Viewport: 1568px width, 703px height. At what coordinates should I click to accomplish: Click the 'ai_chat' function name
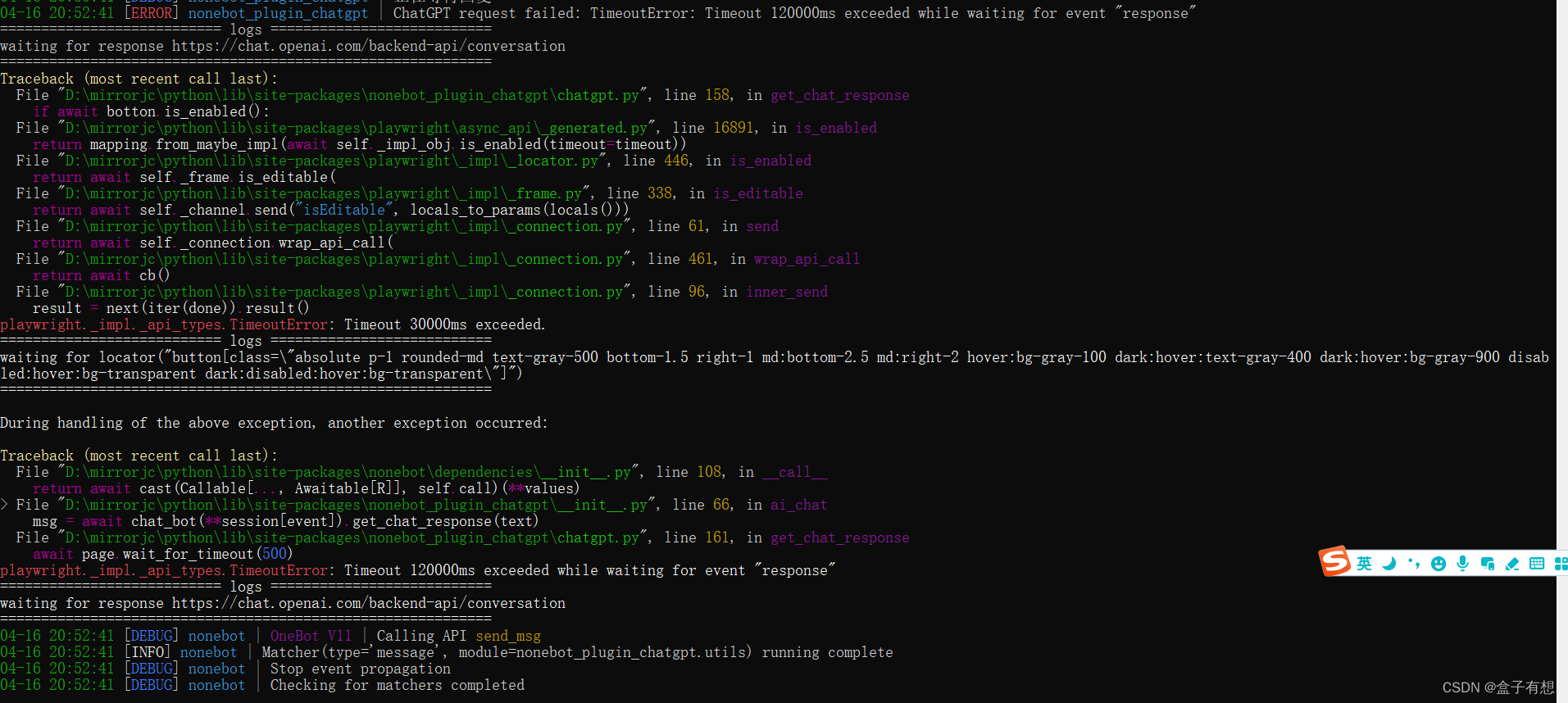(x=799, y=505)
